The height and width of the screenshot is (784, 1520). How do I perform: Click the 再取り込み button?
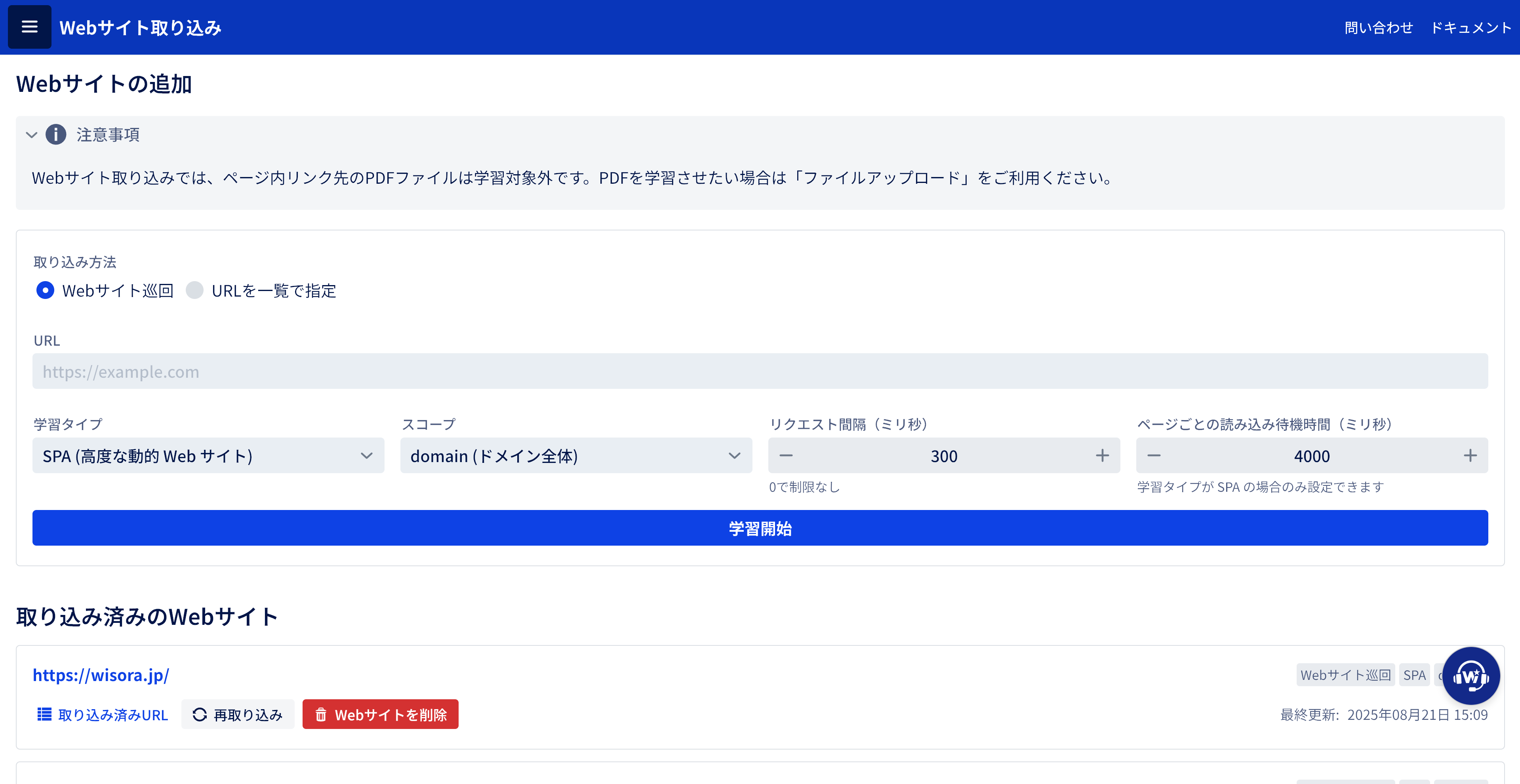click(x=237, y=714)
